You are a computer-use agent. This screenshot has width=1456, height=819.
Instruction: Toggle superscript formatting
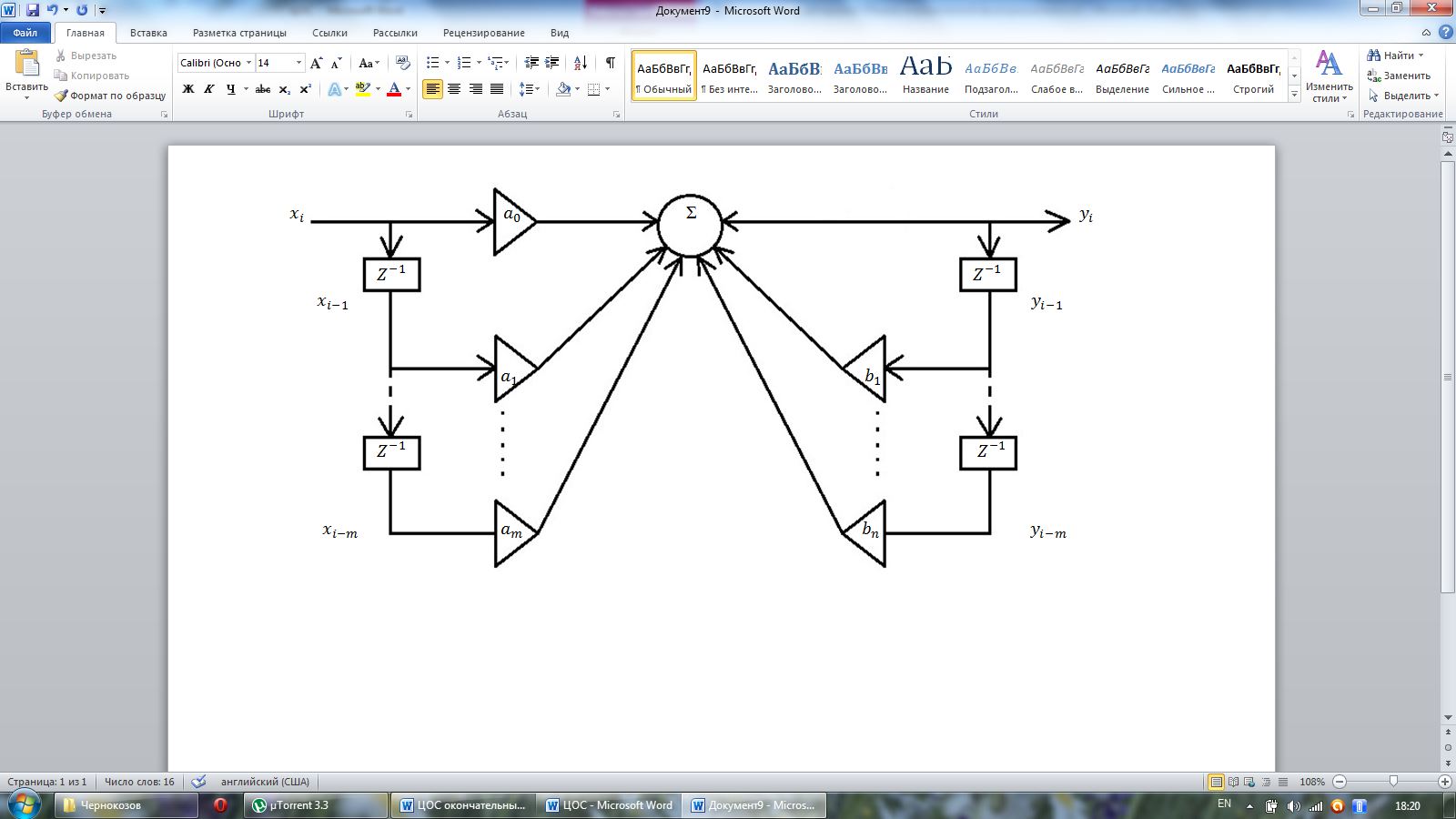point(305,89)
